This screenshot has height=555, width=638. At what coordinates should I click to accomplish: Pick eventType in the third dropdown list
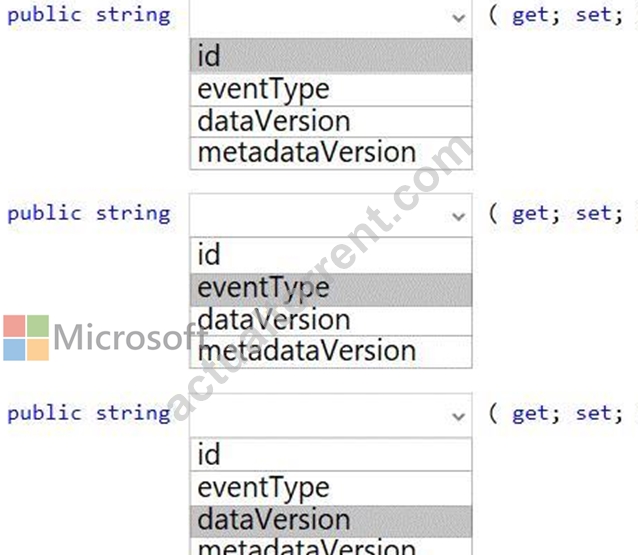pyautogui.click(x=331, y=488)
